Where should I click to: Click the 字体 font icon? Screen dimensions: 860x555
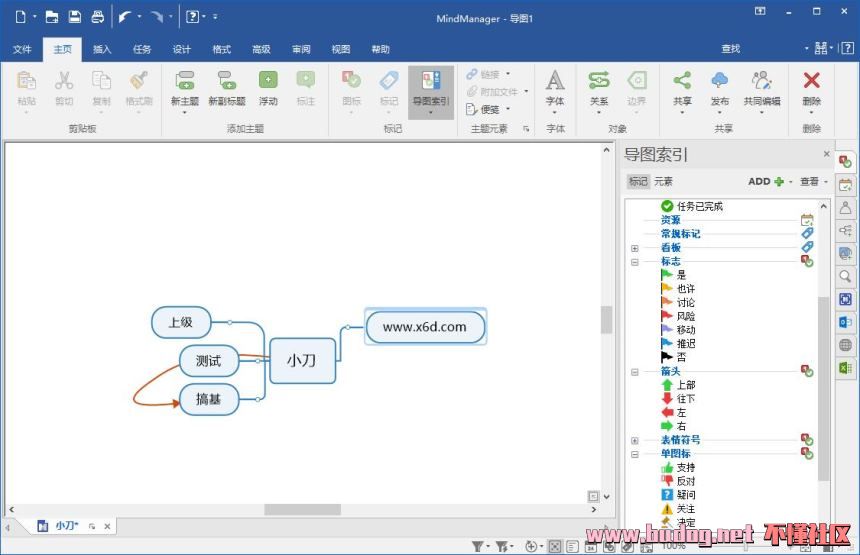(555, 82)
